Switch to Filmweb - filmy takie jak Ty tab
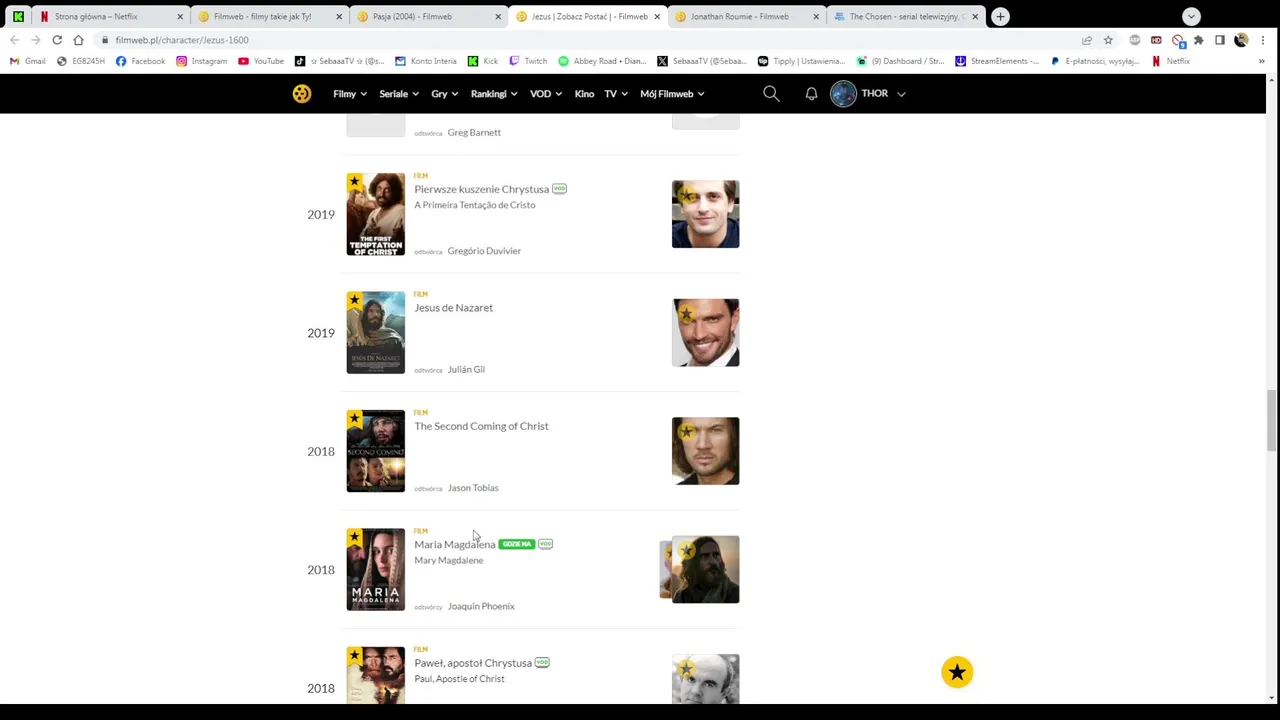The height and width of the screenshot is (720, 1280). point(270,16)
